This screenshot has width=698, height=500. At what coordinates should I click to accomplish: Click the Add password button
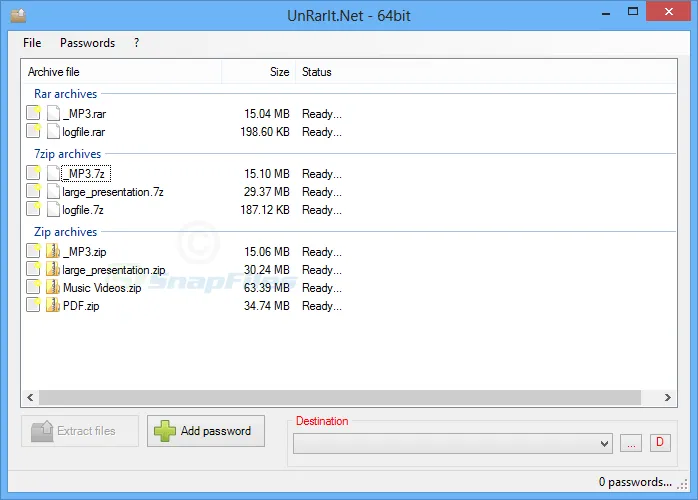pyautogui.click(x=206, y=431)
